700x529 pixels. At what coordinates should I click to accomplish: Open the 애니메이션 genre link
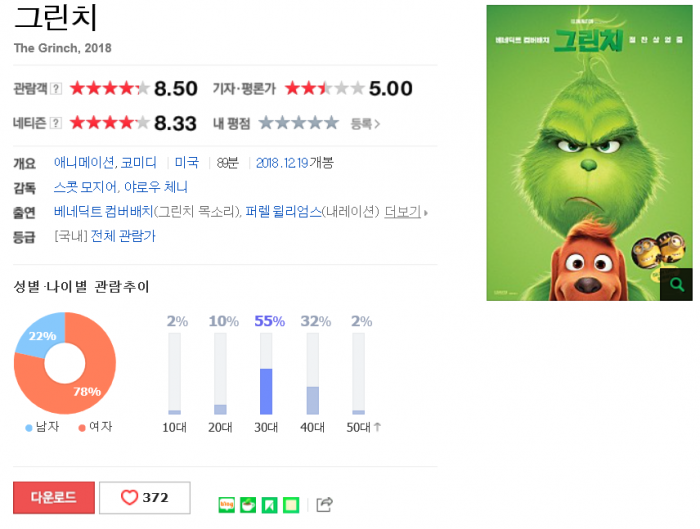[x=83, y=163]
